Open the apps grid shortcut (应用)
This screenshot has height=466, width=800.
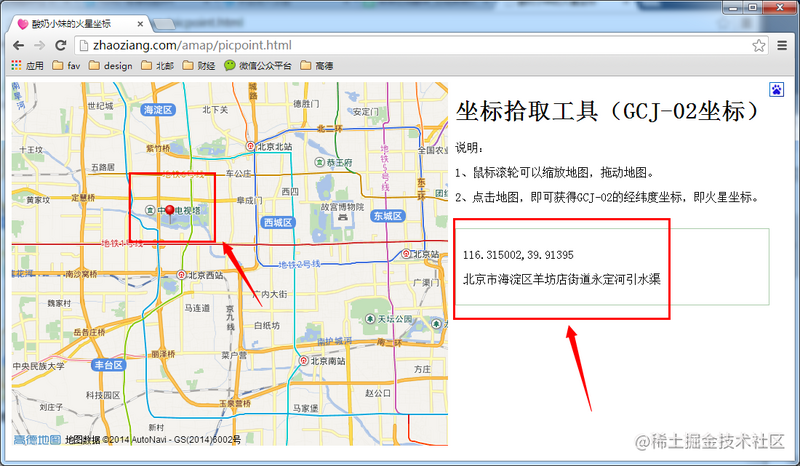point(28,66)
